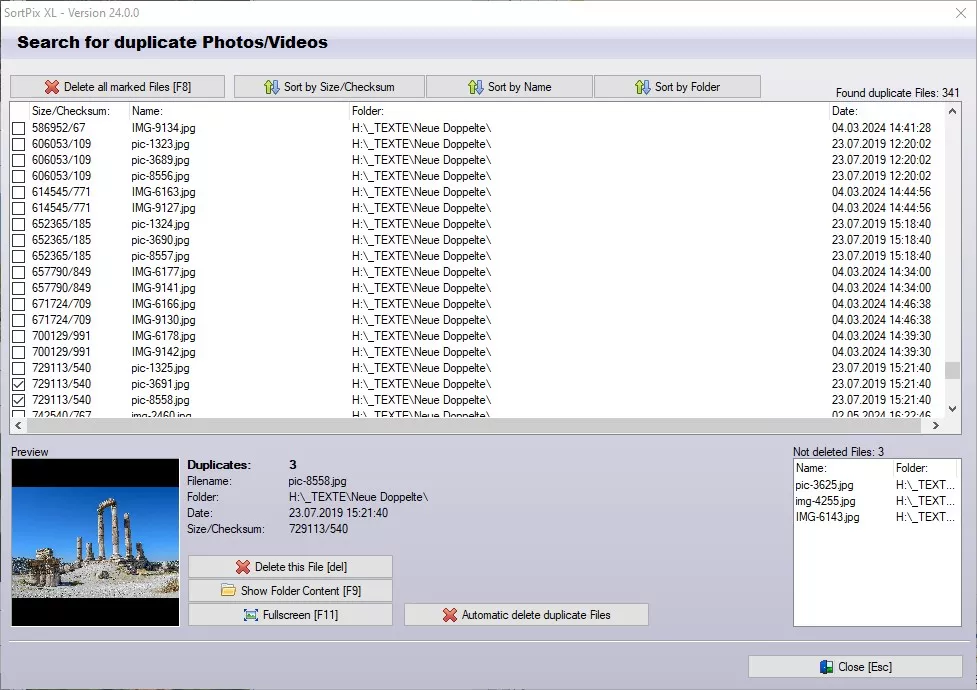
Task: Click the Date column header
Action: coord(845,111)
